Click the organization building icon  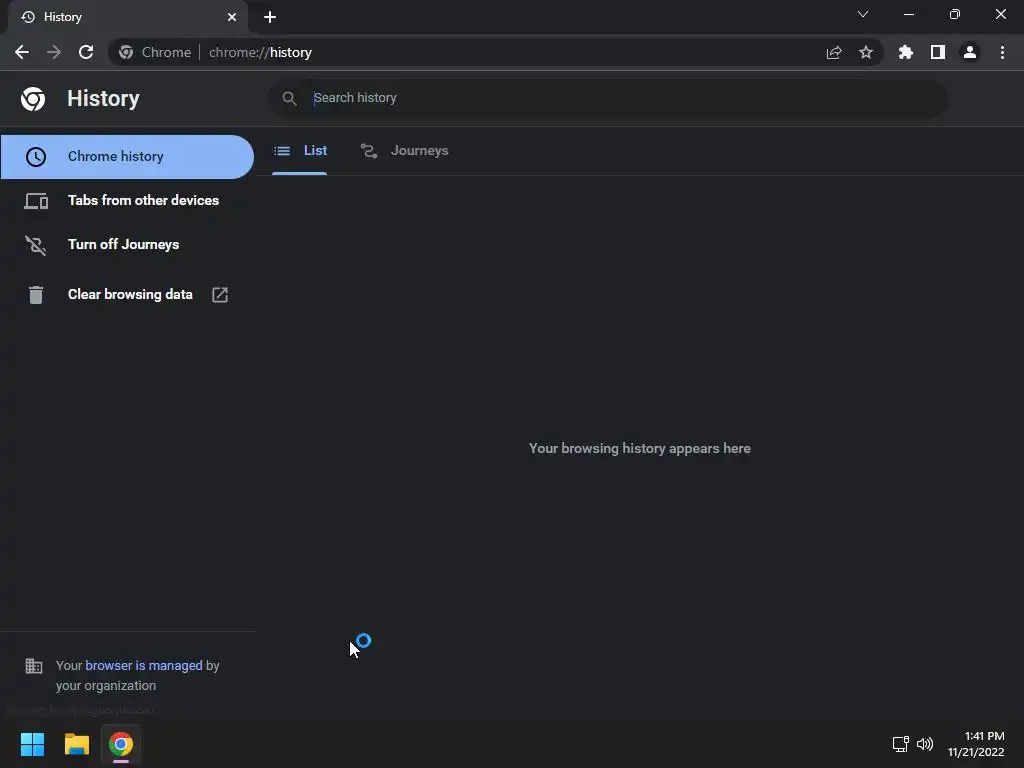(34, 665)
